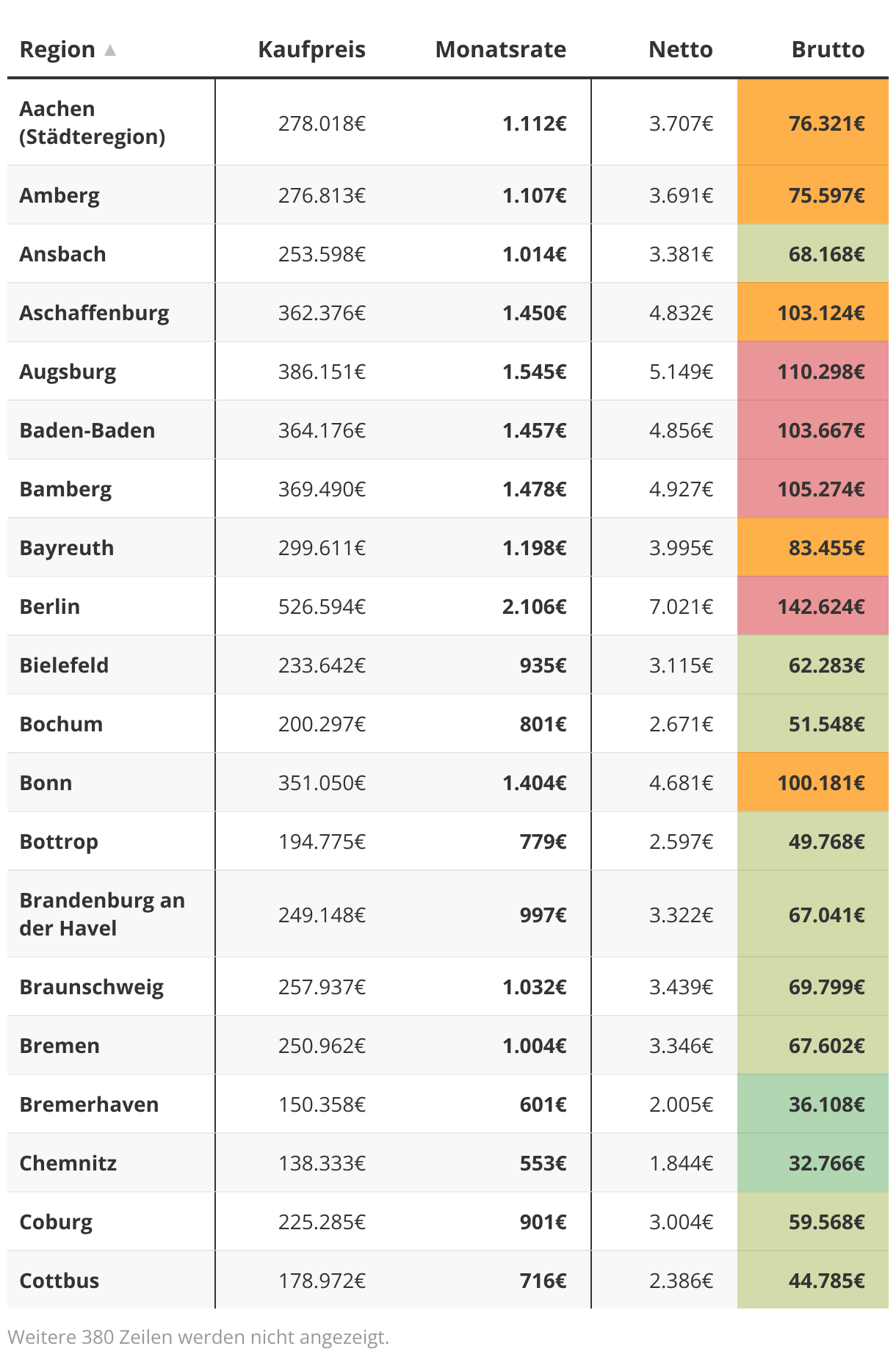Screen dimensions: 896x1357
Task: Click the red Brutto cell 142.624€ for Berlin
Action: point(813,607)
